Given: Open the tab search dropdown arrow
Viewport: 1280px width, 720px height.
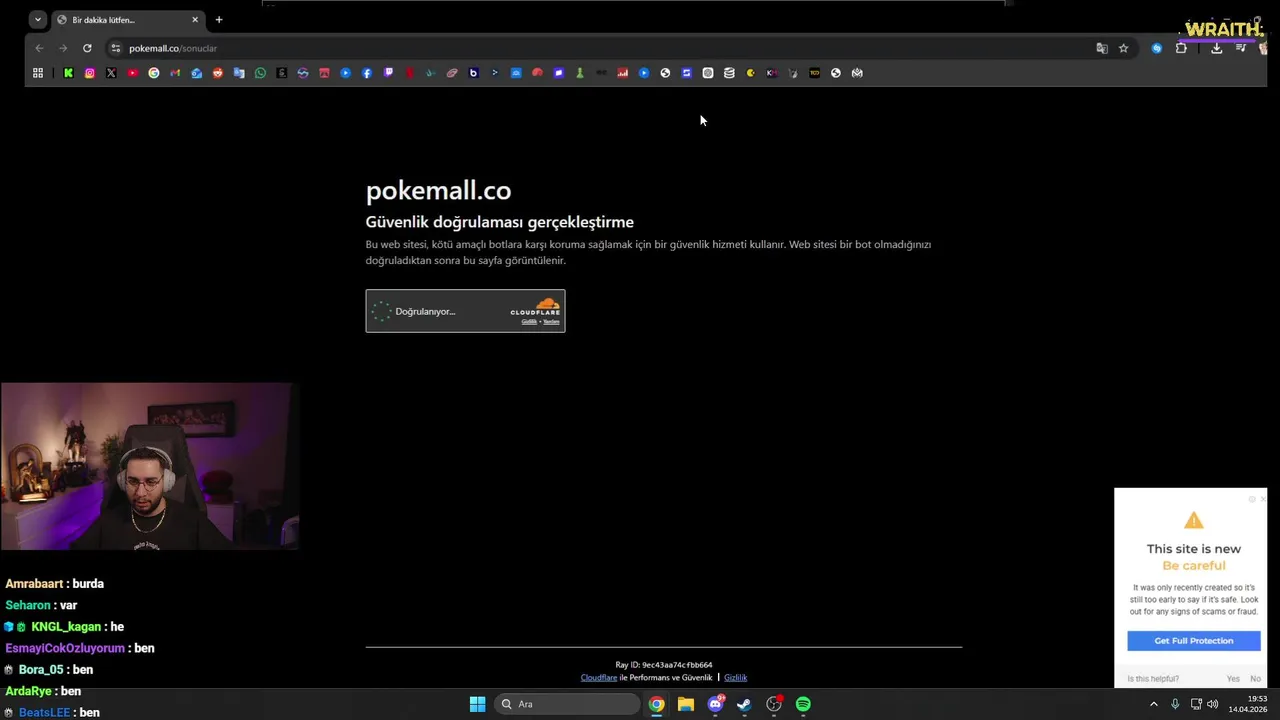Looking at the screenshot, I should 38,19.
